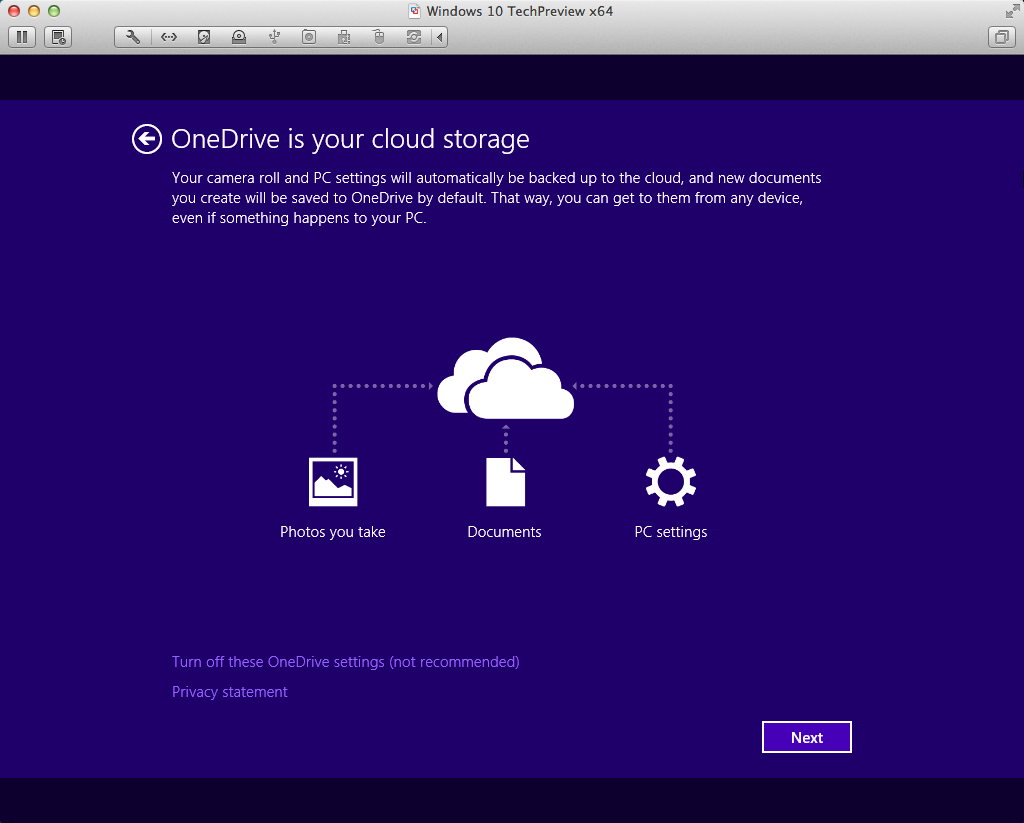Click the USB devices icon

[274, 37]
